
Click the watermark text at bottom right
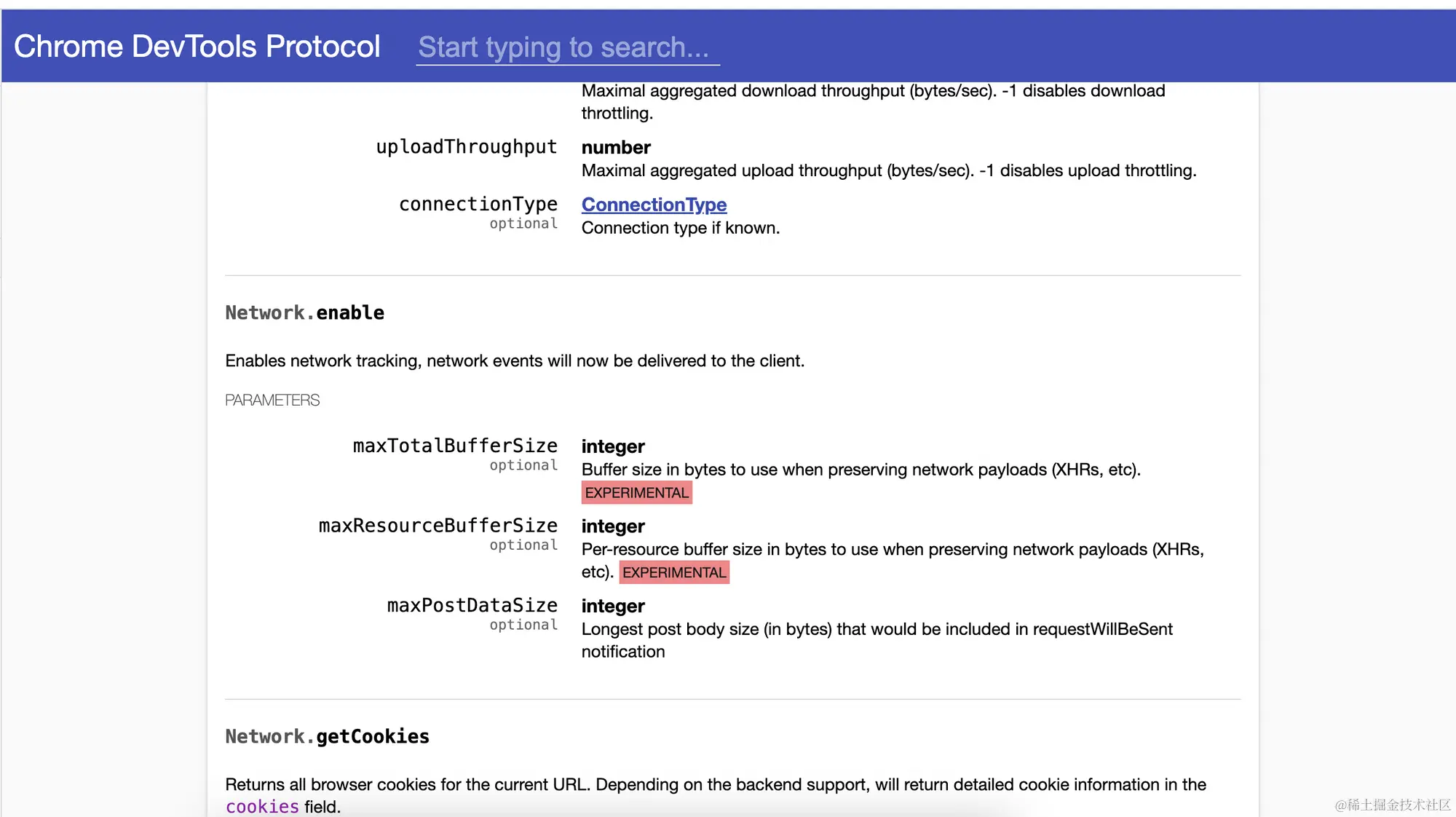tap(1392, 805)
